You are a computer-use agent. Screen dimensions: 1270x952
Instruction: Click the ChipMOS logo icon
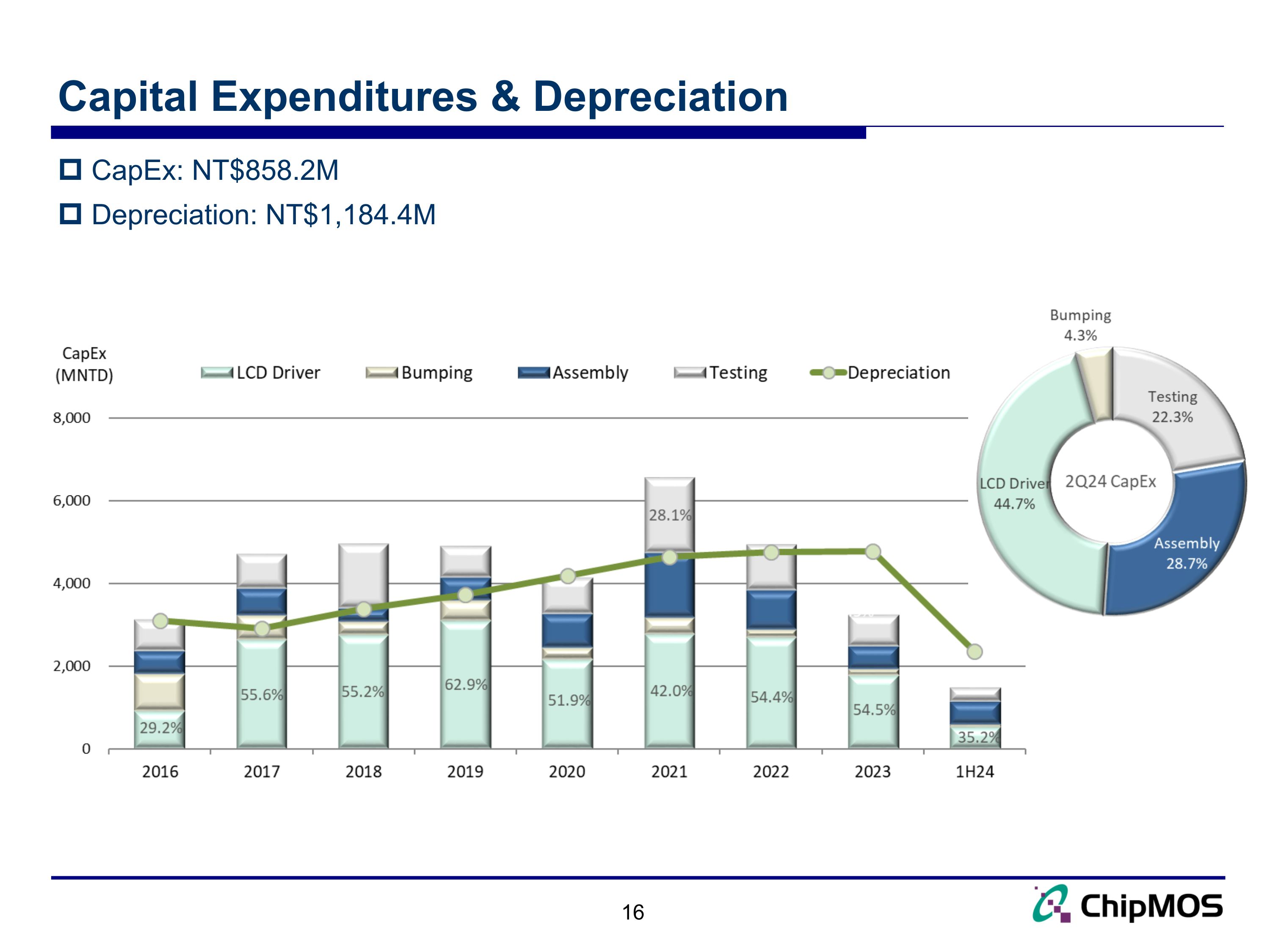click(1051, 903)
